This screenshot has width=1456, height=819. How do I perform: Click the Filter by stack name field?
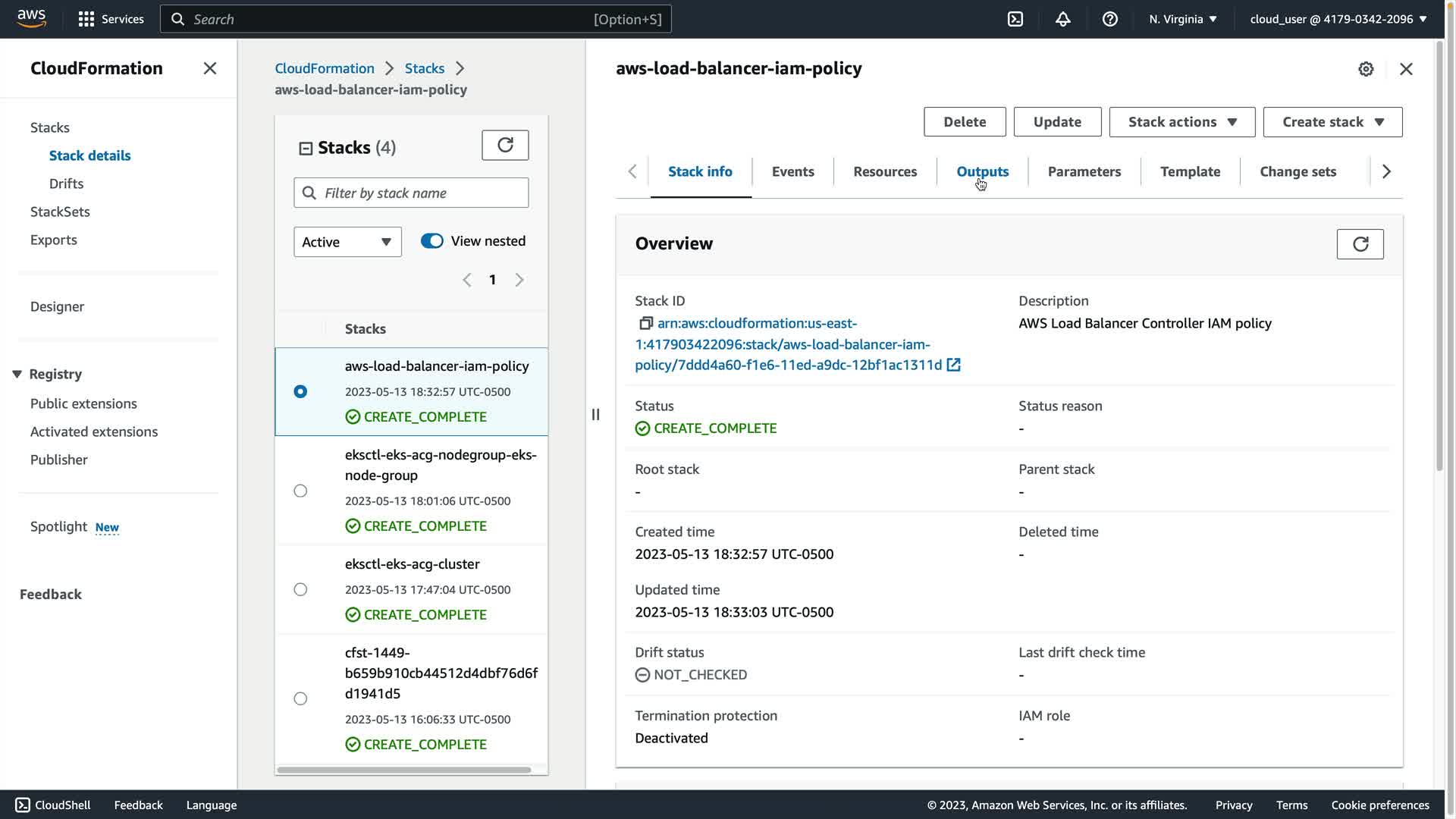(422, 193)
